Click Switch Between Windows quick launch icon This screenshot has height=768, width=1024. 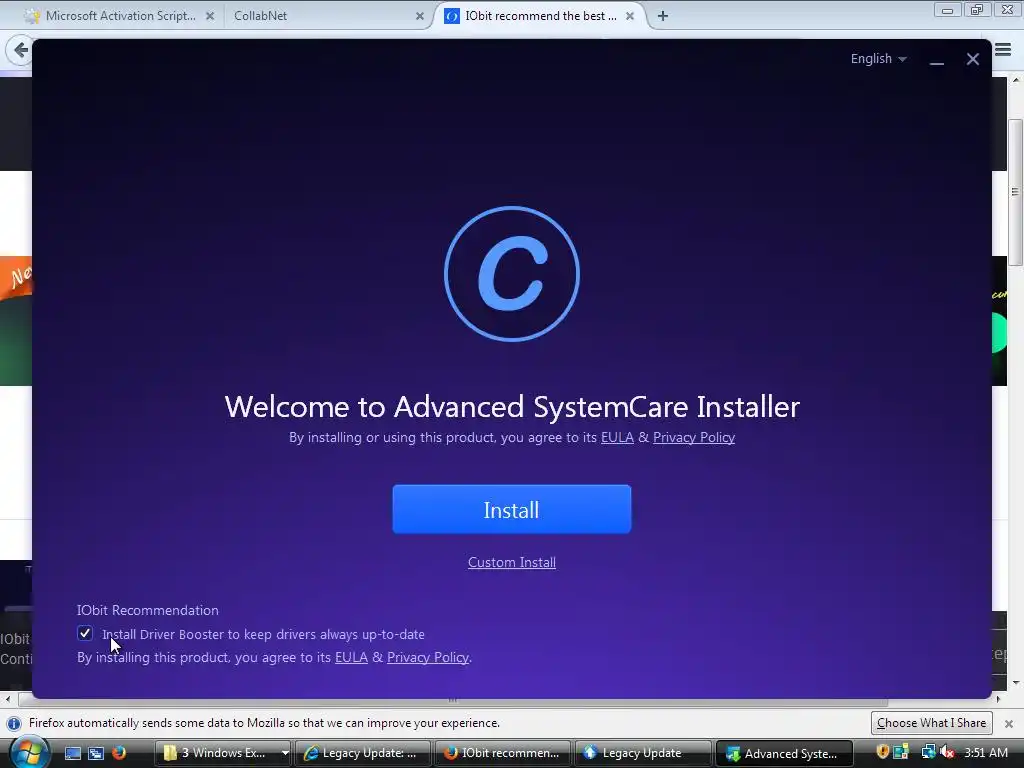click(96, 753)
